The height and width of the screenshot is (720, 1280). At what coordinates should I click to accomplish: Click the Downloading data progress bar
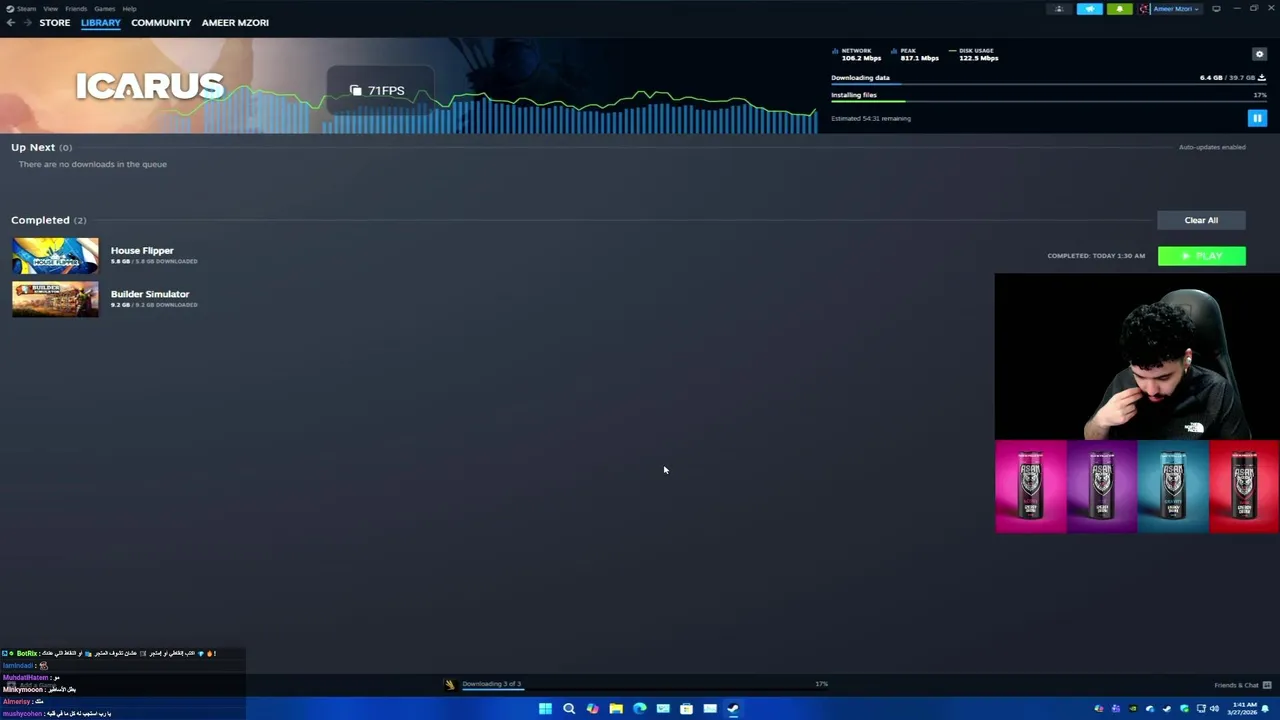1049,84
